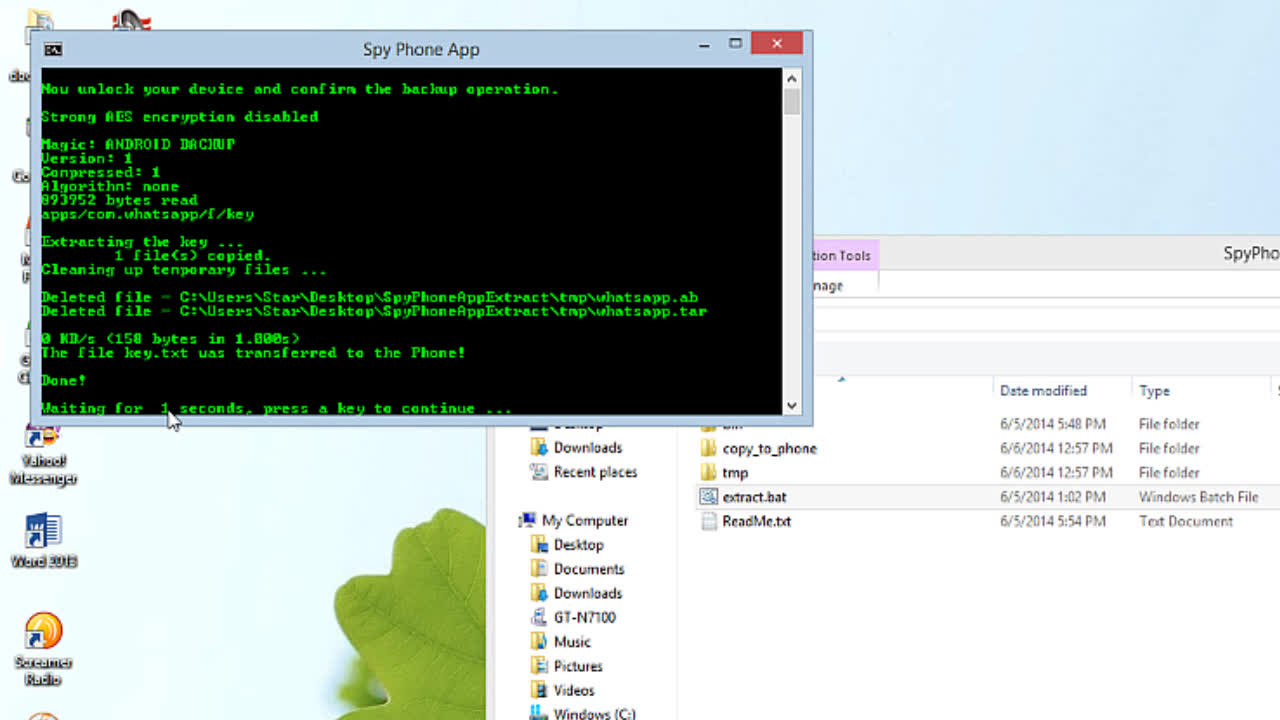Click the 6/5/2014 5:48 PM date cell
This screenshot has height=720, width=1280.
click(1053, 424)
